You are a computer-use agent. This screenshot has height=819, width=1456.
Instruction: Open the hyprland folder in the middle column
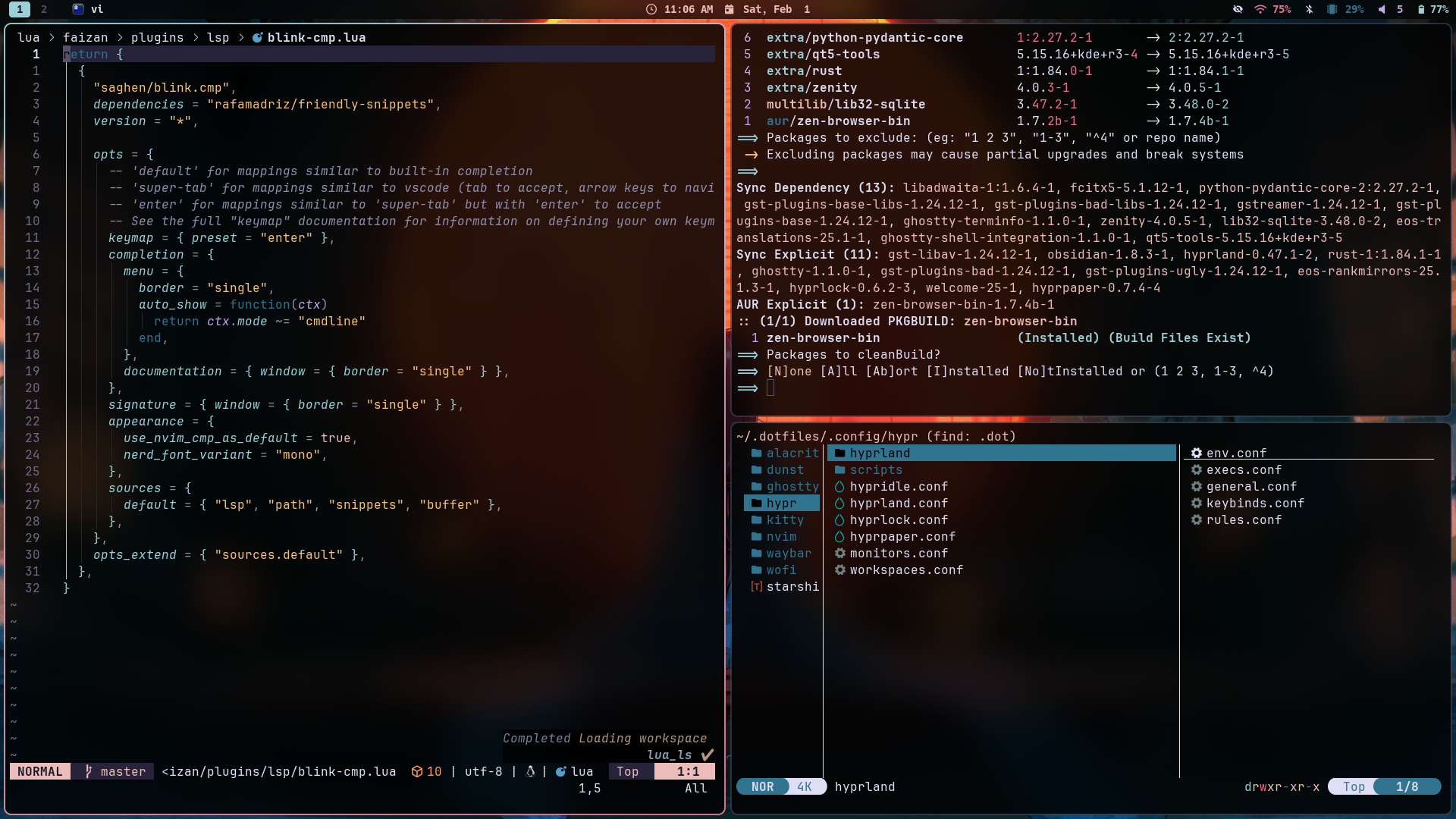click(x=880, y=453)
